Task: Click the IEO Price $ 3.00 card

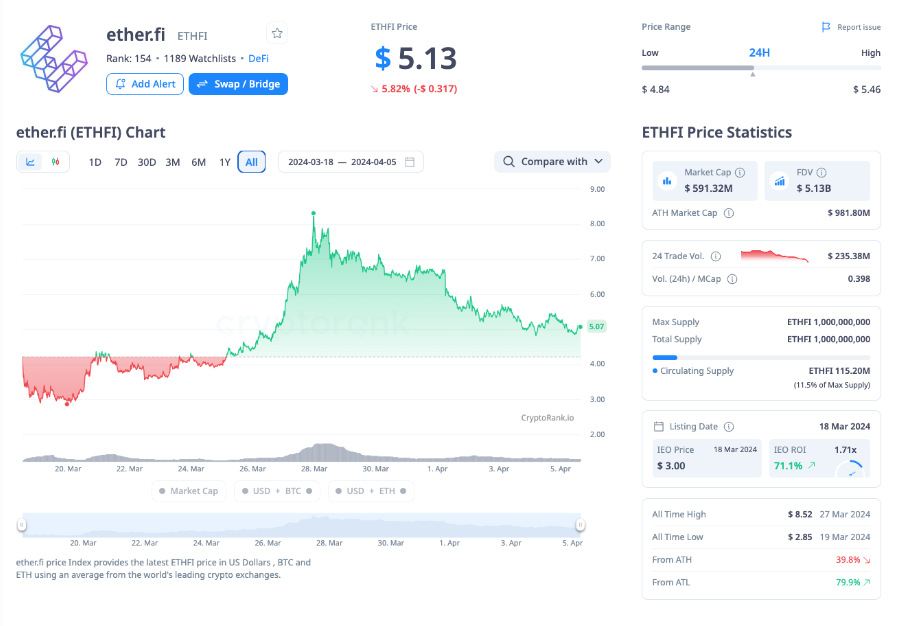Action: [x=707, y=458]
